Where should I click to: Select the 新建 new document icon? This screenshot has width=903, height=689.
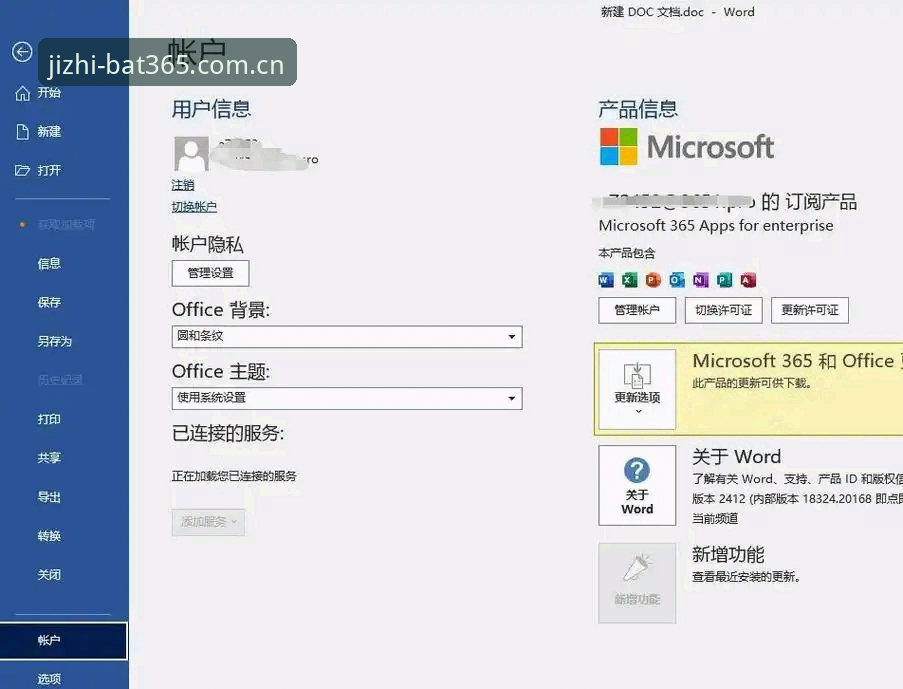(22, 132)
